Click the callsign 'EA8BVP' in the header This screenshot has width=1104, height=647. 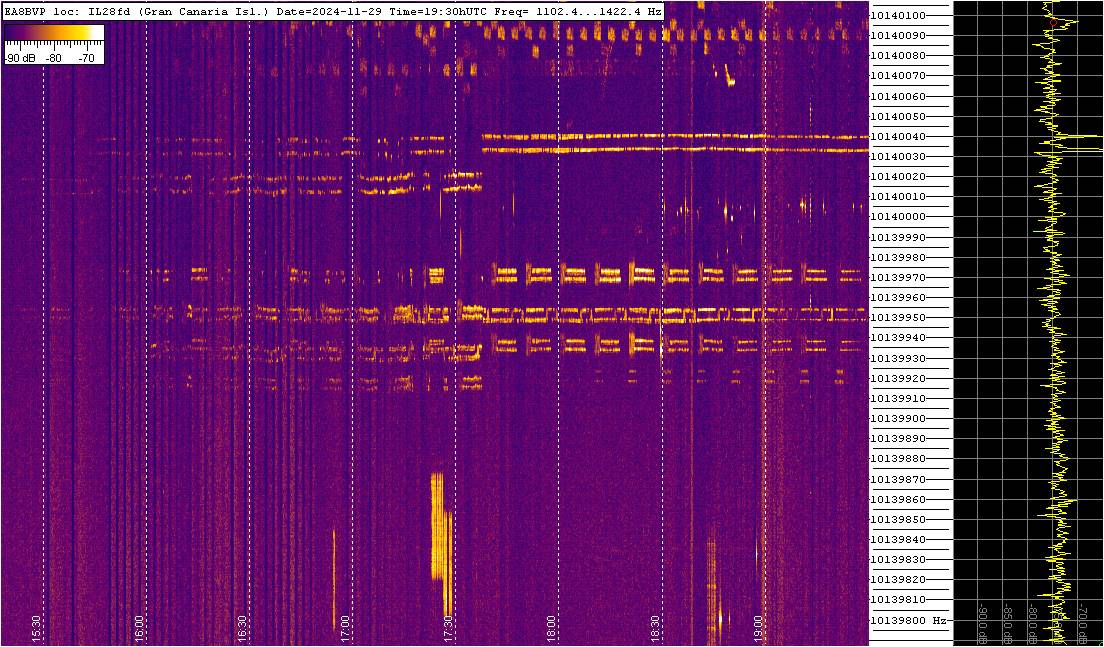coord(23,12)
